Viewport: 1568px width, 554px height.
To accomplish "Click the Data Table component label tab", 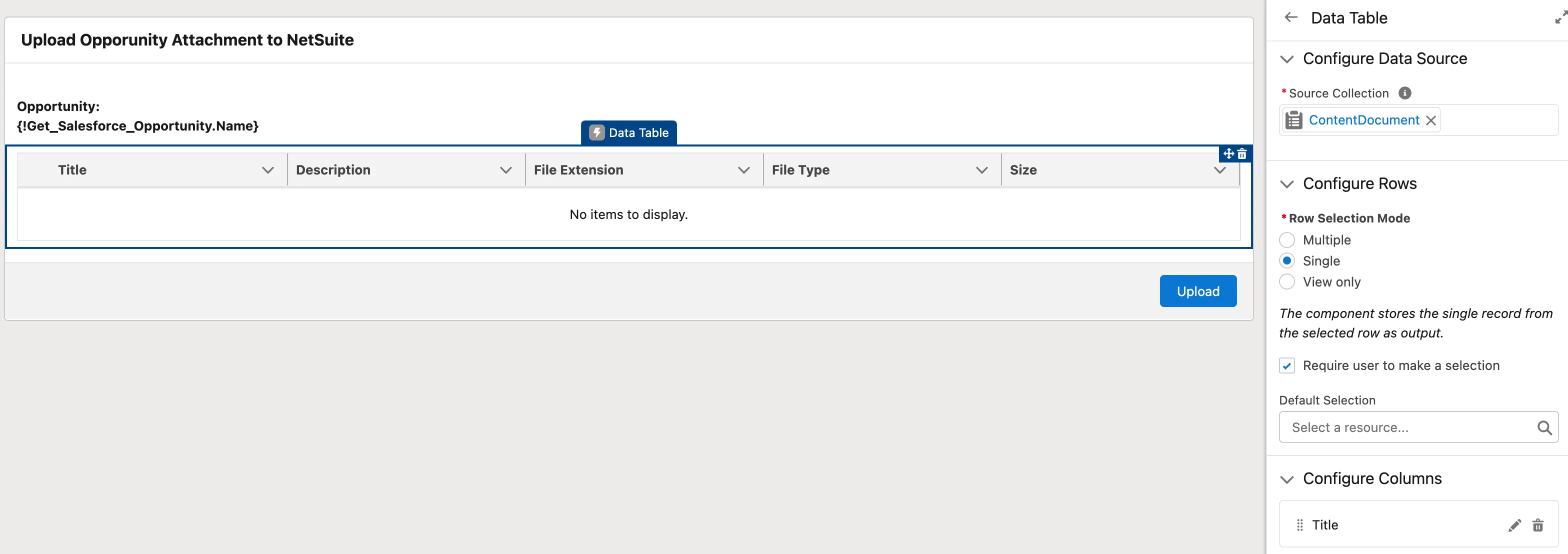I will pos(628,132).
